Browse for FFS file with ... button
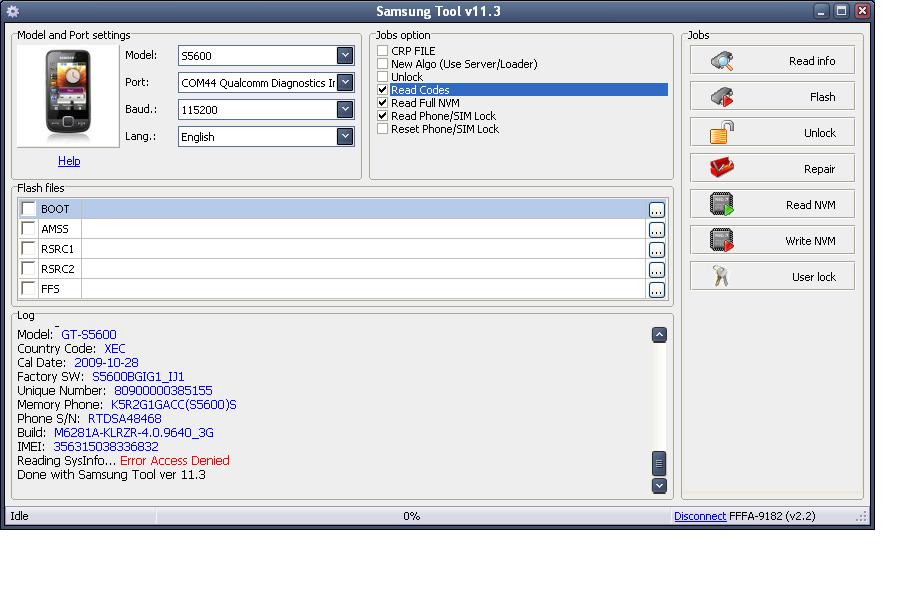 click(x=656, y=290)
